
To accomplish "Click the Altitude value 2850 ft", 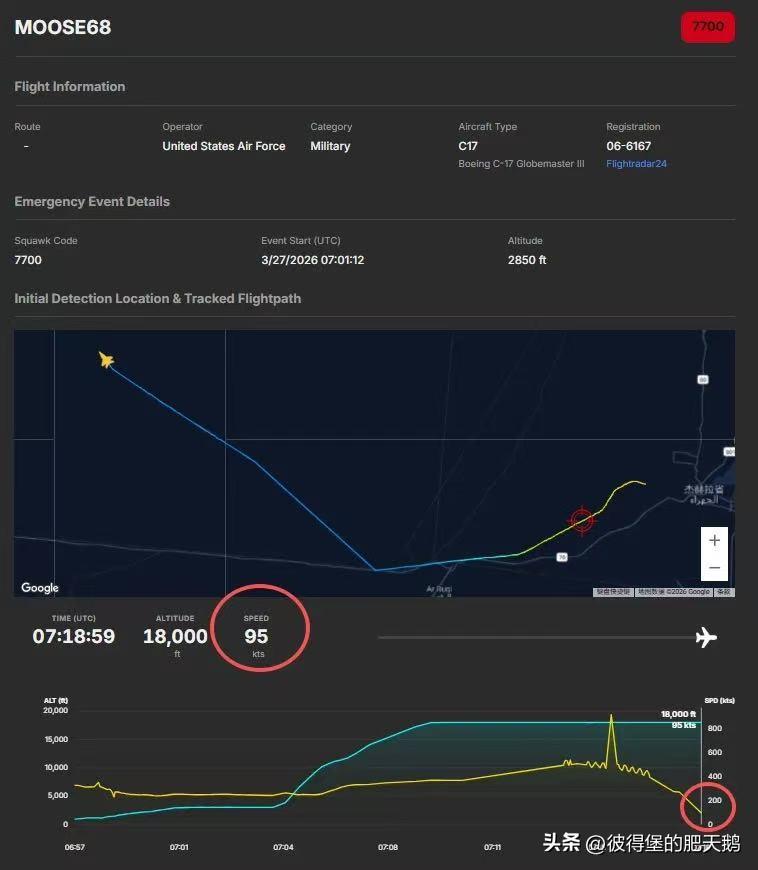I will (527, 260).
